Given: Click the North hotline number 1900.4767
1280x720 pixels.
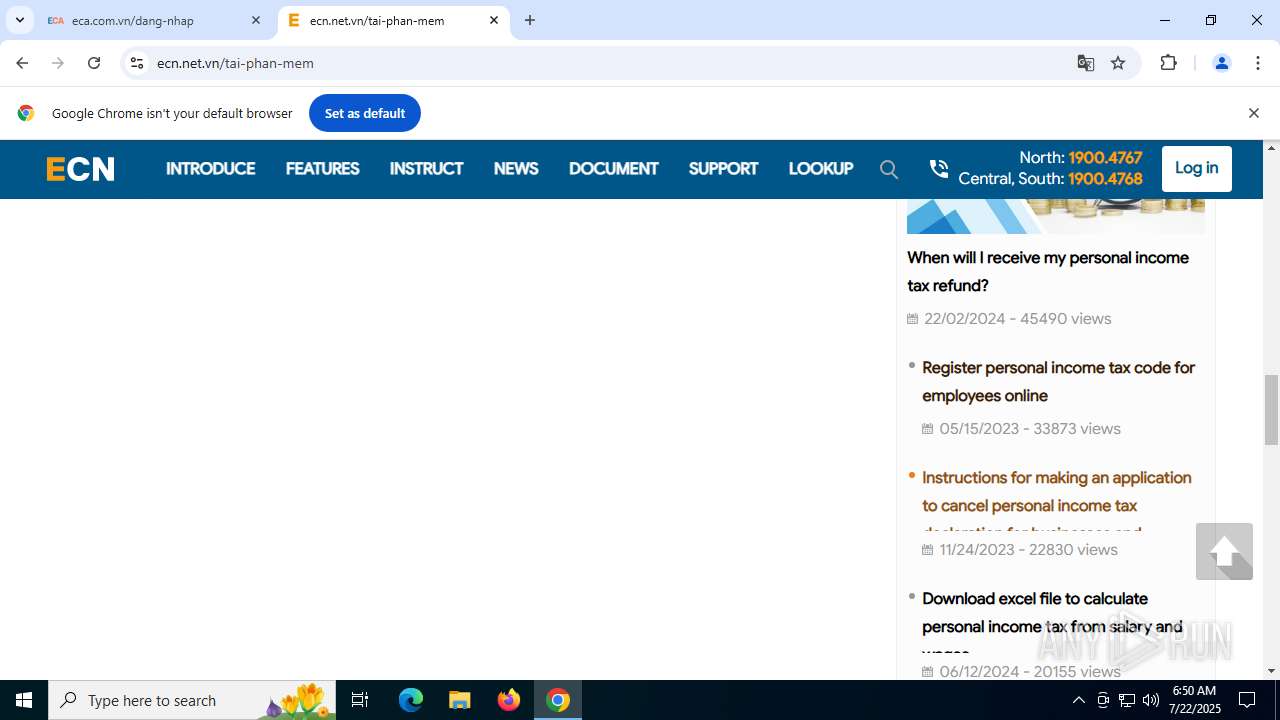Looking at the screenshot, I should [x=1105, y=158].
